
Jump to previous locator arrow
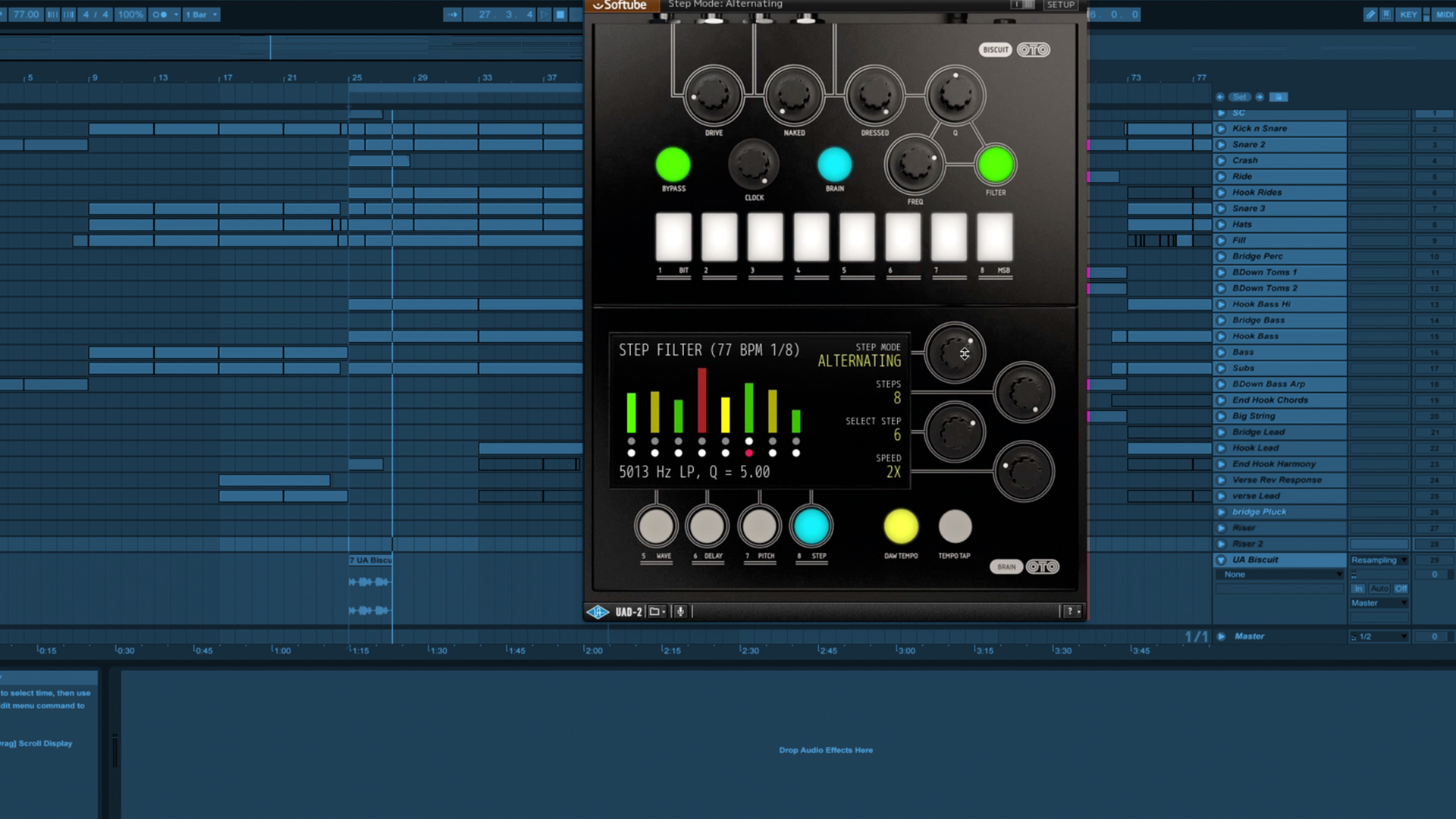pyautogui.click(x=1220, y=97)
